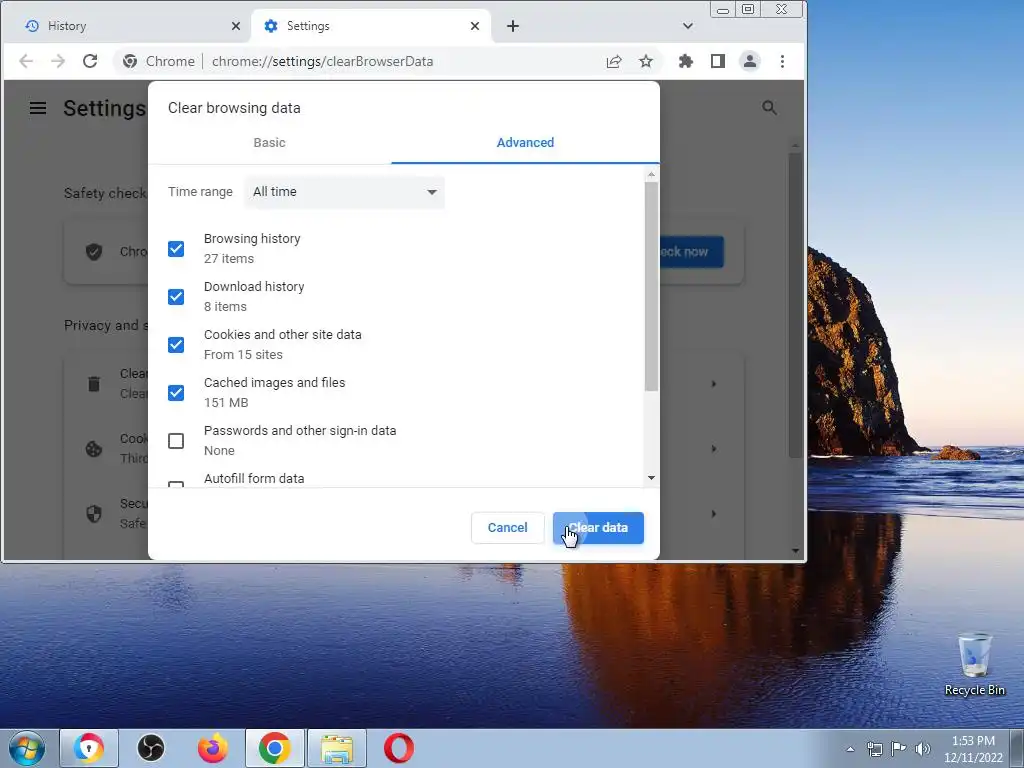Open the Windows Start menu

[27, 748]
